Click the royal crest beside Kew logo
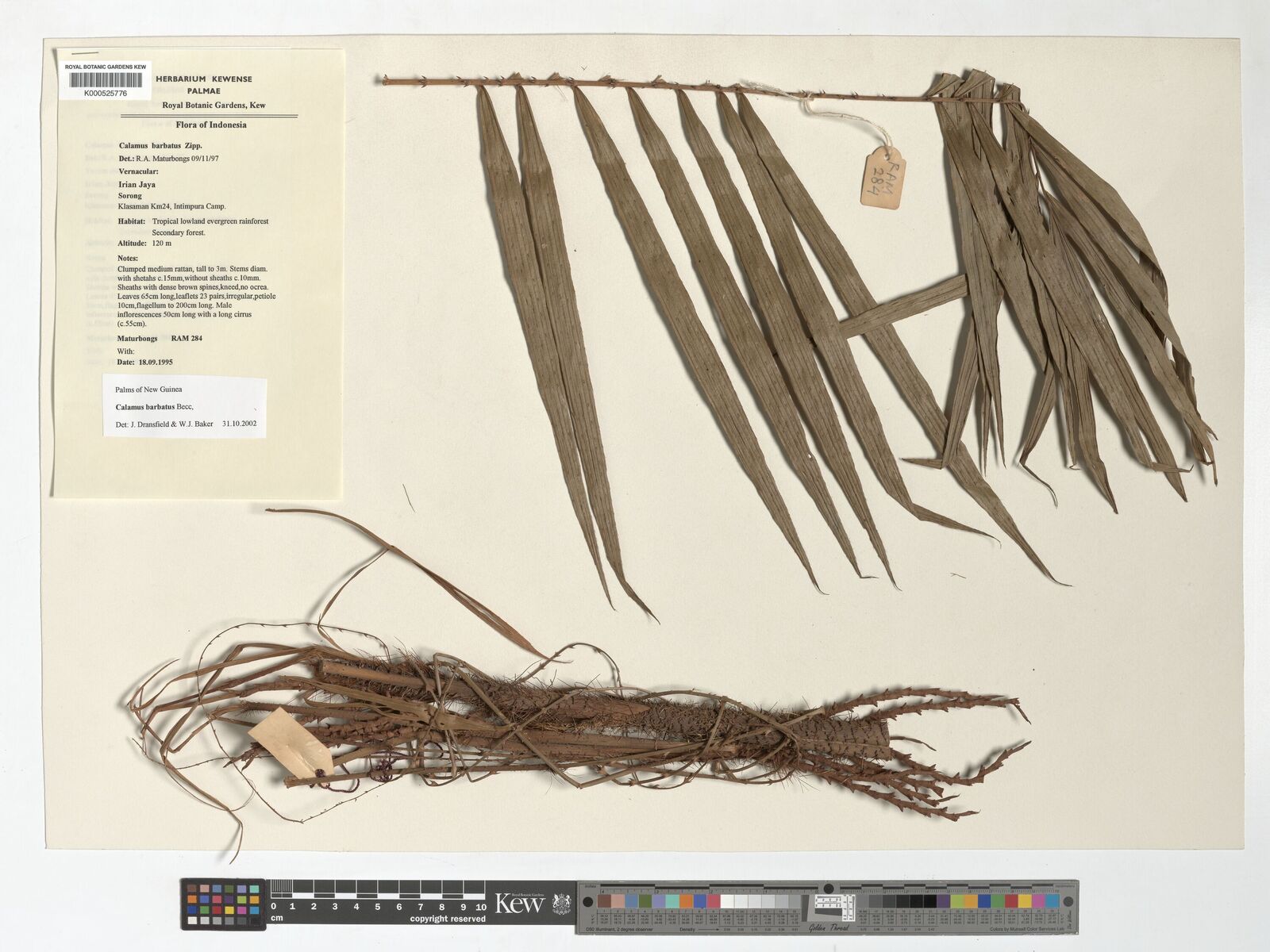 pyautogui.click(x=561, y=904)
